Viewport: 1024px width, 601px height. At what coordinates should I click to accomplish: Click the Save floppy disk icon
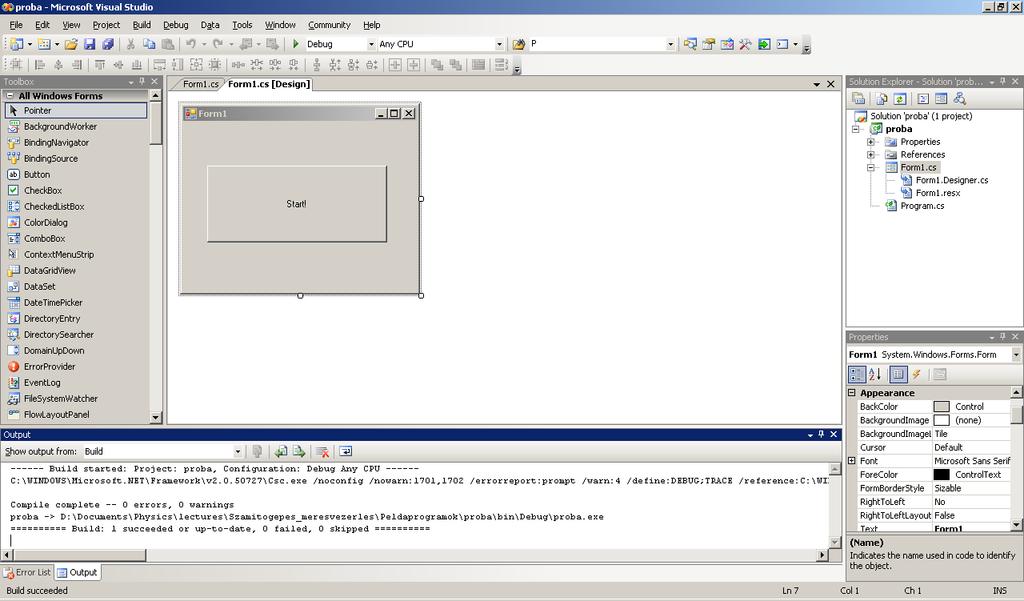pyautogui.click(x=89, y=44)
